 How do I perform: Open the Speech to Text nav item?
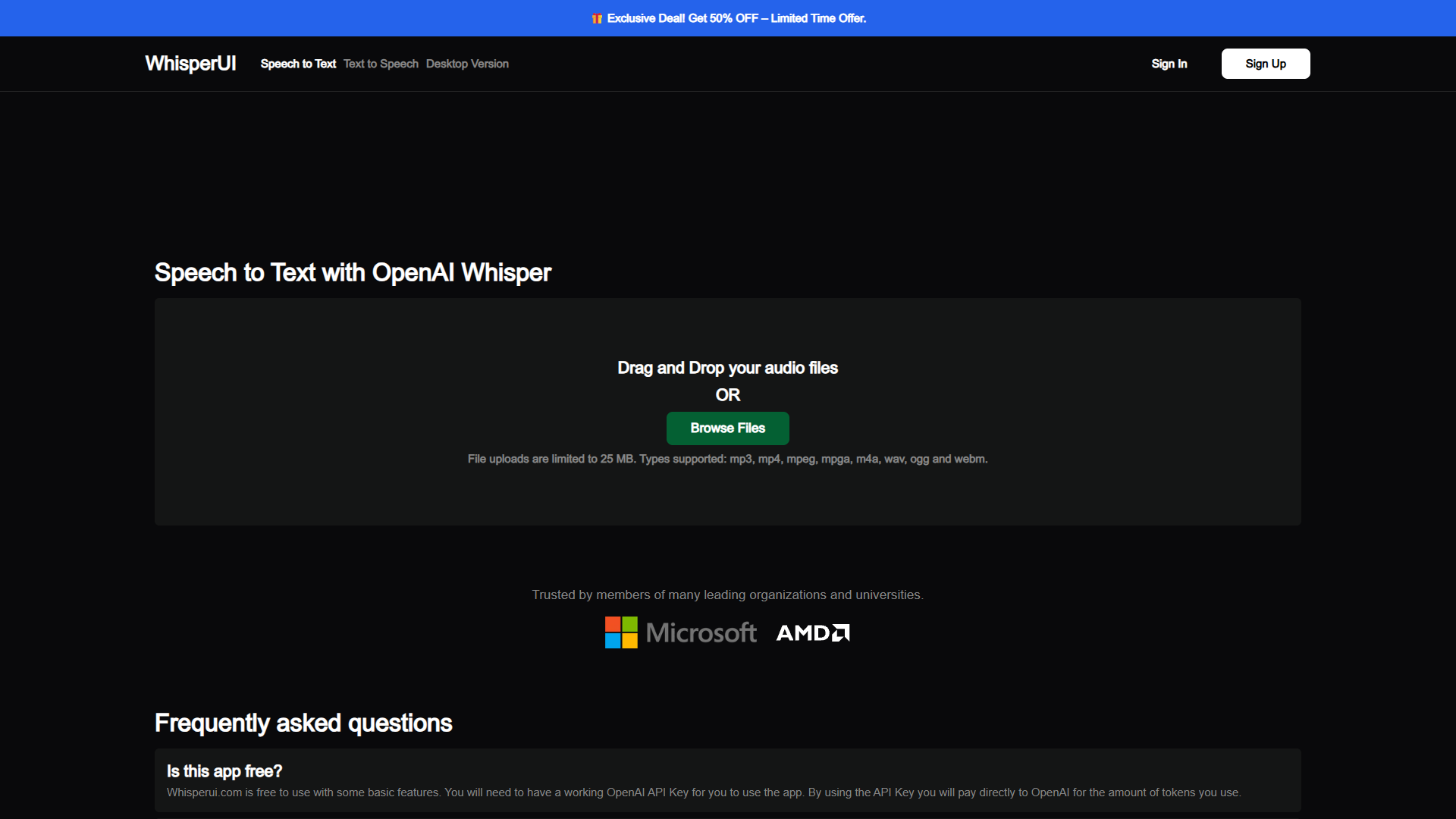pyautogui.click(x=298, y=64)
